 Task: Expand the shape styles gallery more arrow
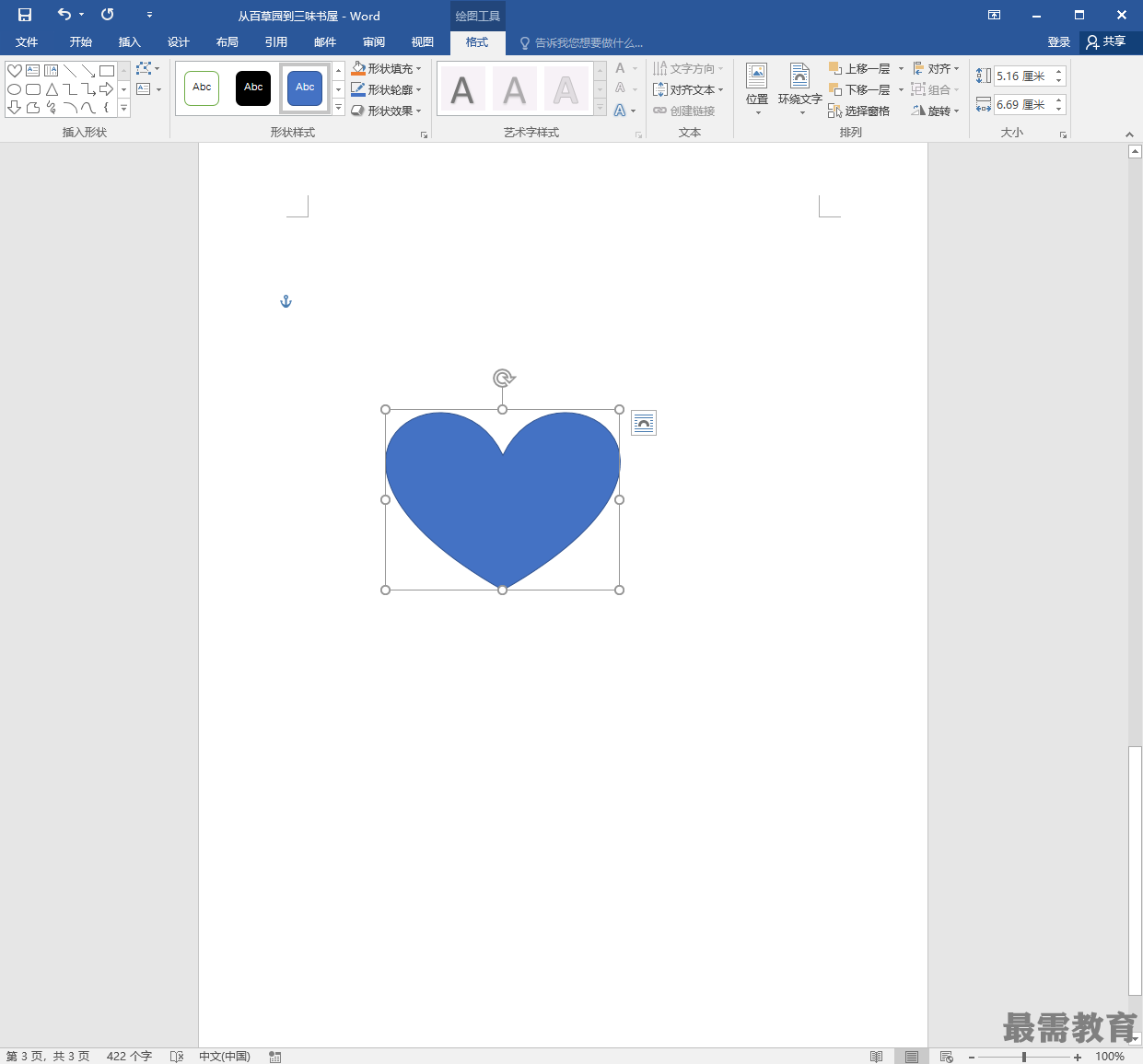click(339, 109)
